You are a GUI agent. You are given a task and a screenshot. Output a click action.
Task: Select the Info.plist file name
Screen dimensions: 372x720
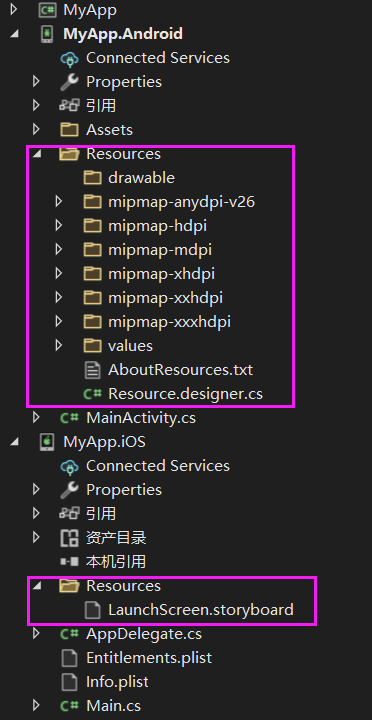[x=117, y=682]
